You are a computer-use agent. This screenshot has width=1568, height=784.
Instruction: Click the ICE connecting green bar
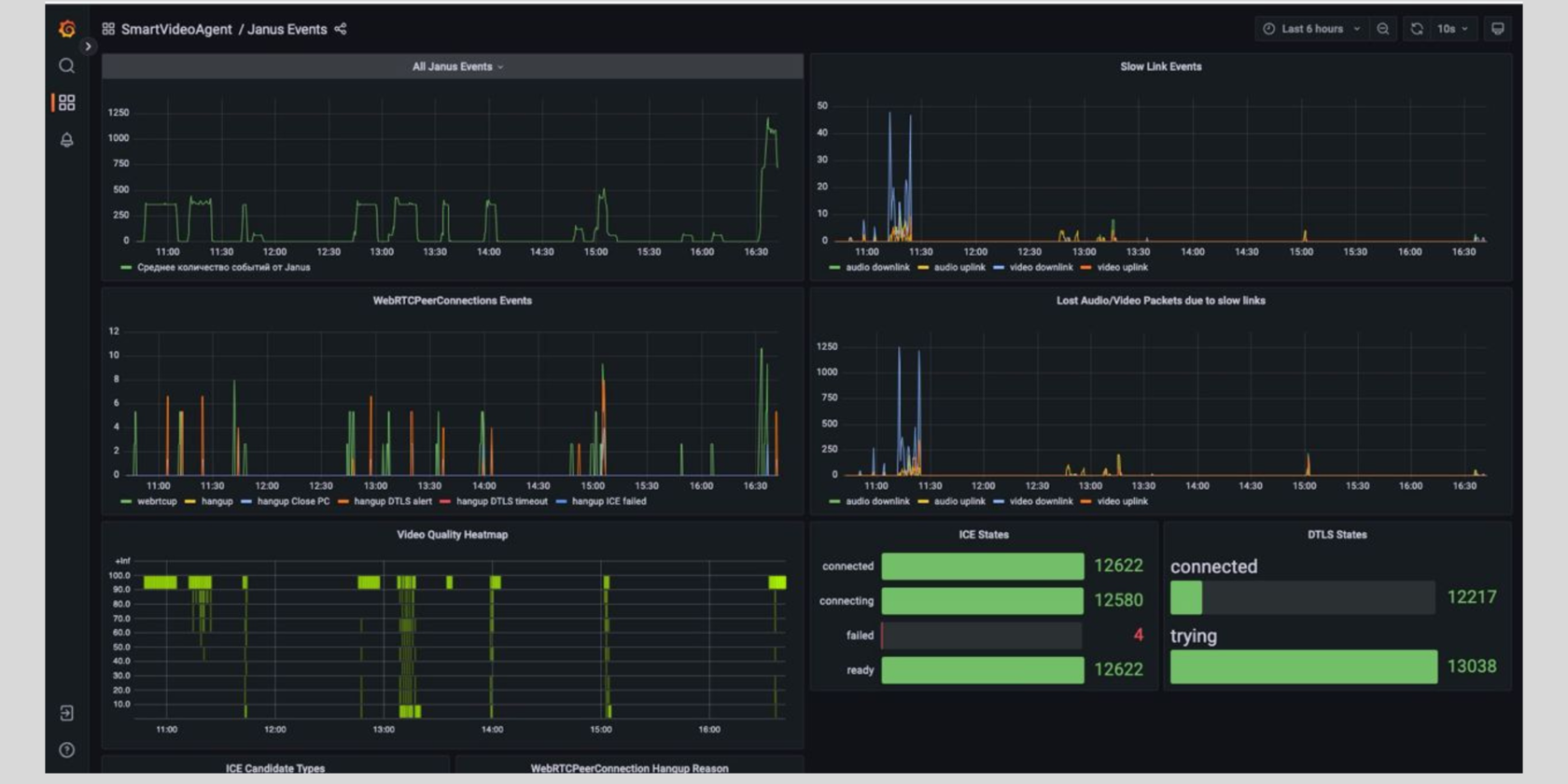pyautogui.click(x=983, y=601)
